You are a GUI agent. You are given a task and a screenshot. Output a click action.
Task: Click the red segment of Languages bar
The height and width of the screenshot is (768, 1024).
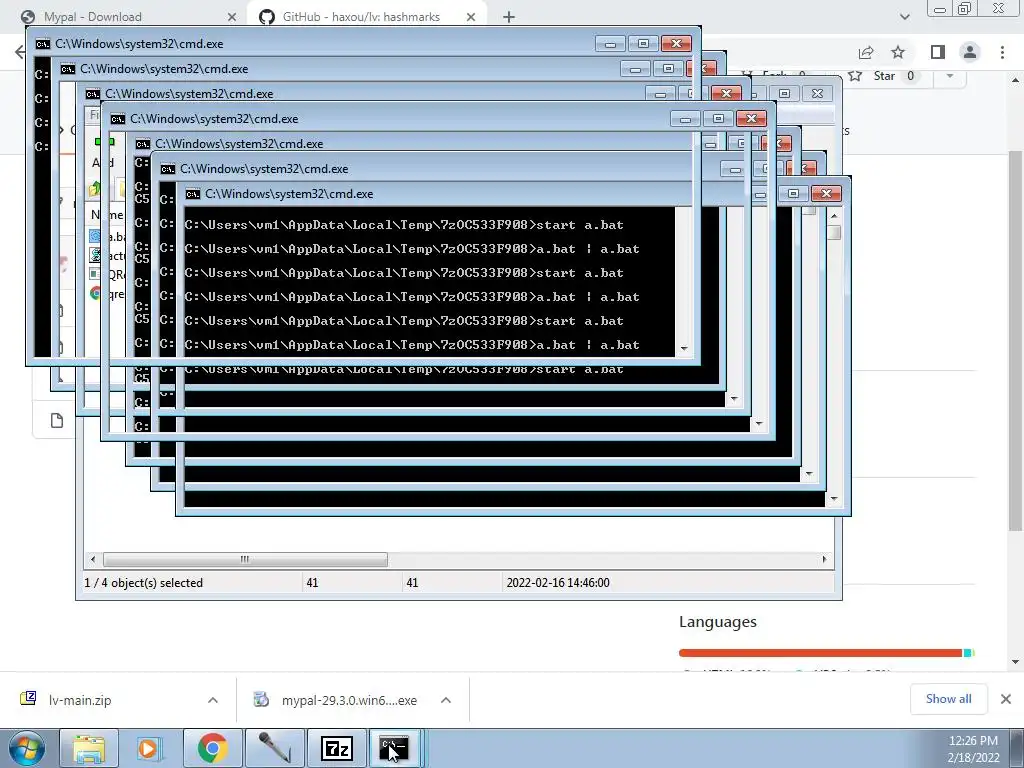coord(820,653)
